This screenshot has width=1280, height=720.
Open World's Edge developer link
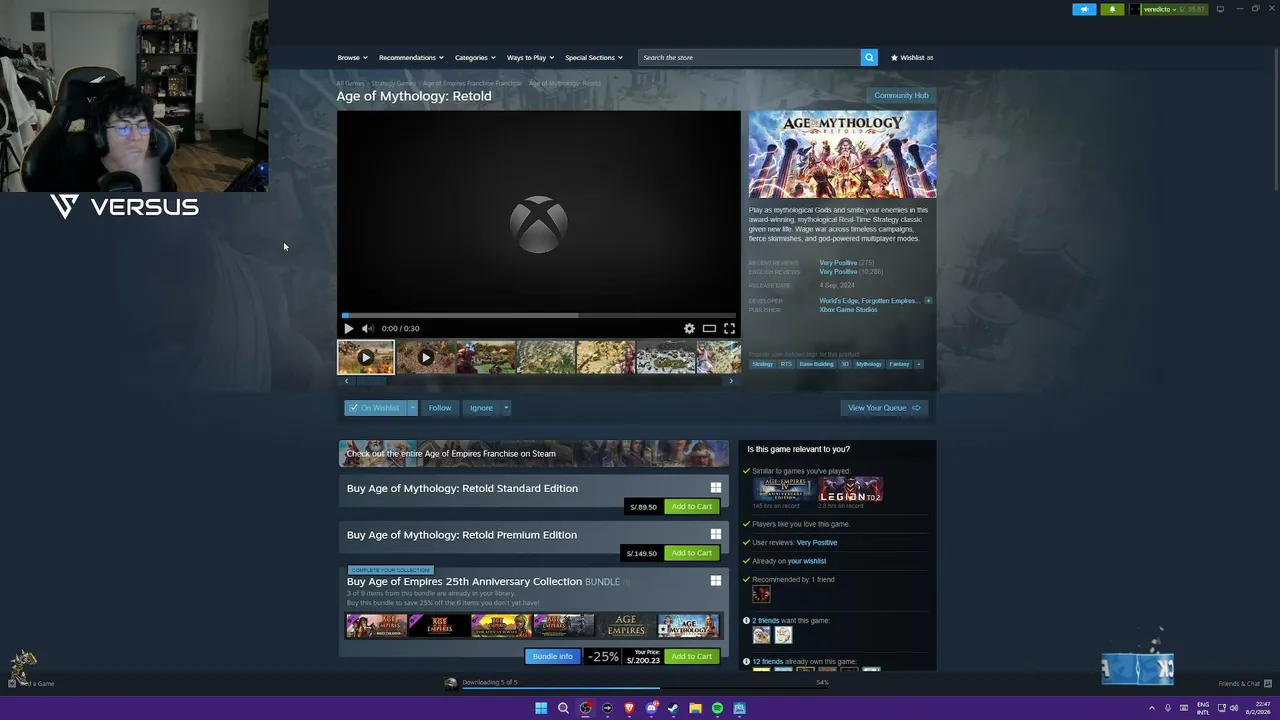tap(838, 301)
